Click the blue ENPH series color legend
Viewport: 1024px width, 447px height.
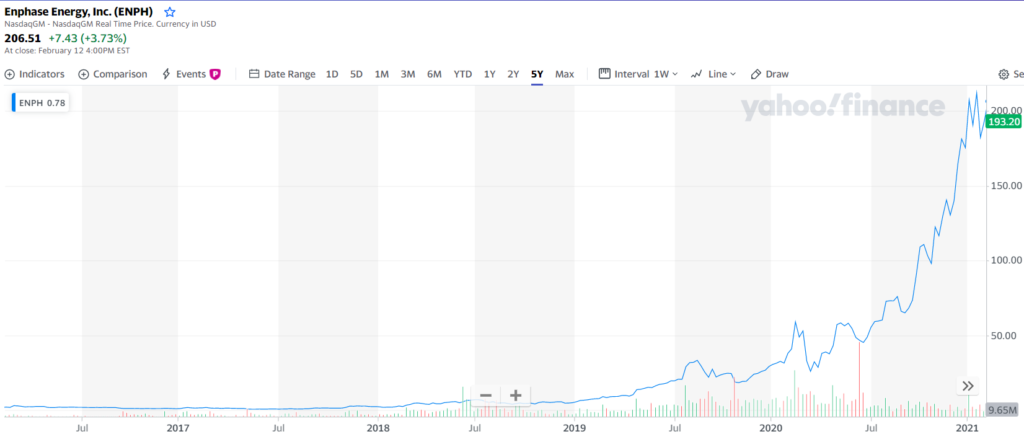click(14, 102)
